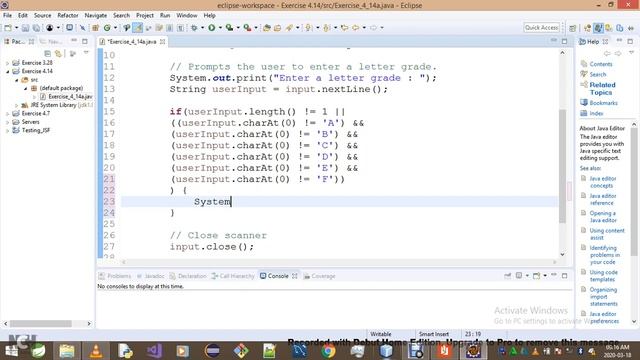
Task: Switch to the Declaration tab
Action: pyautogui.click(x=188, y=276)
